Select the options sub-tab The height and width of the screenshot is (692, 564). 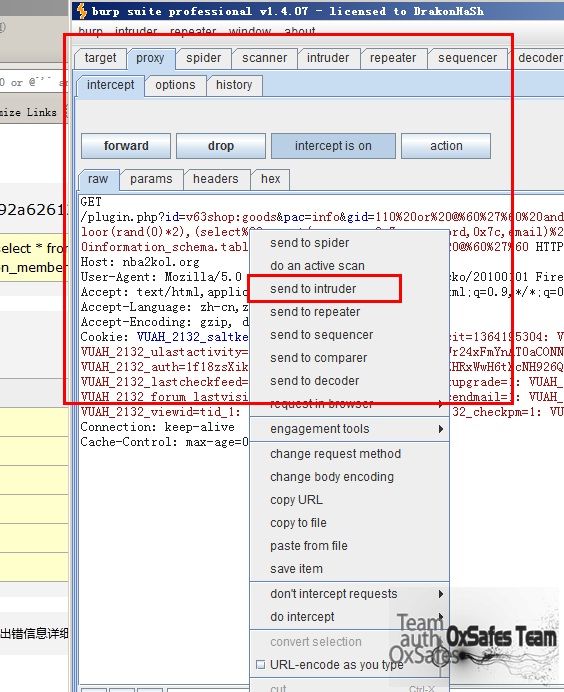tap(175, 85)
